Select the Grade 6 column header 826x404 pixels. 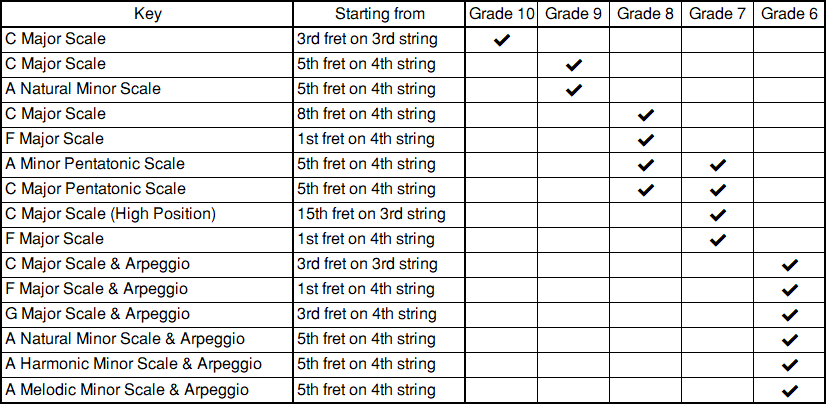[x=790, y=14]
